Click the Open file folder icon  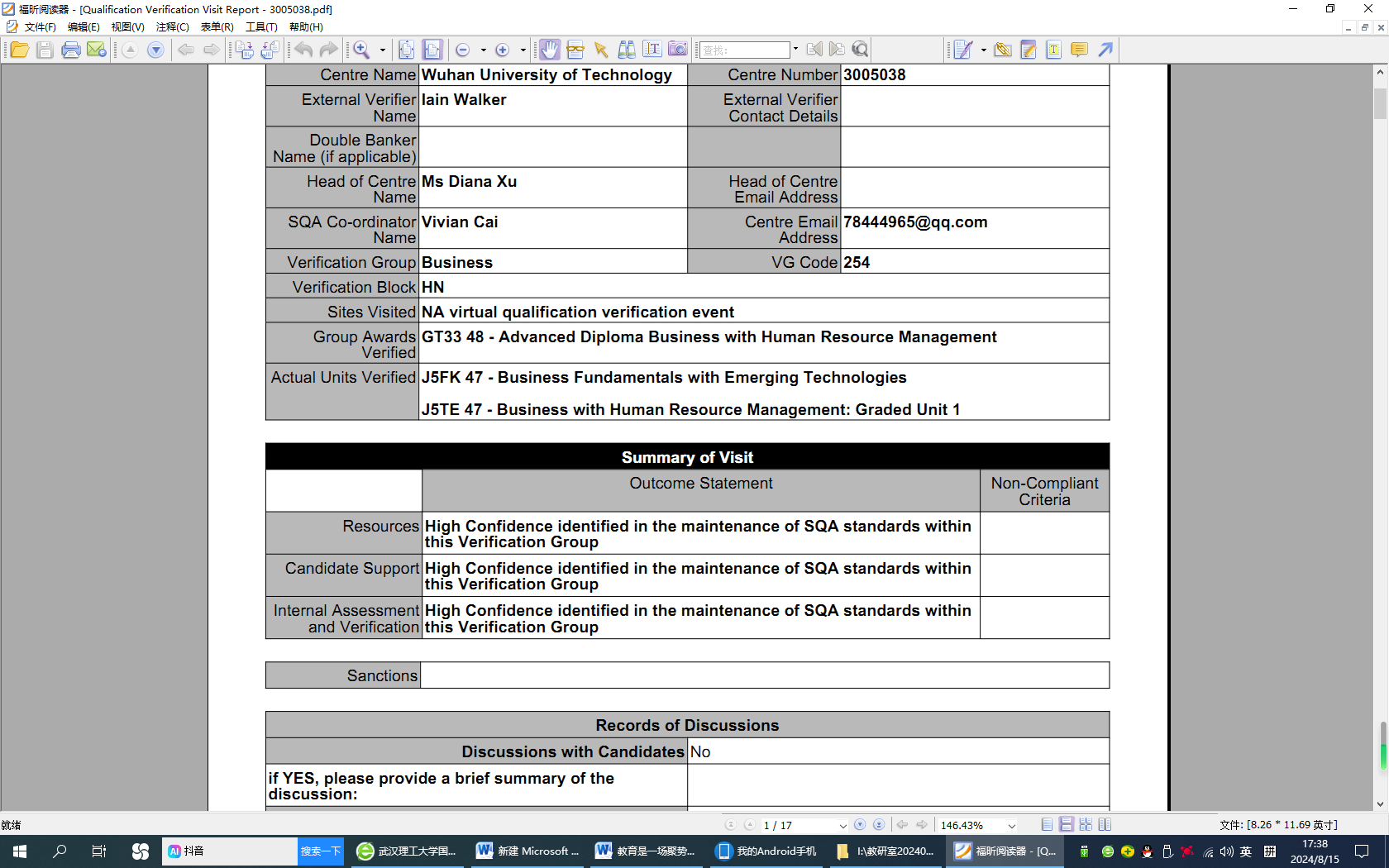[19, 50]
